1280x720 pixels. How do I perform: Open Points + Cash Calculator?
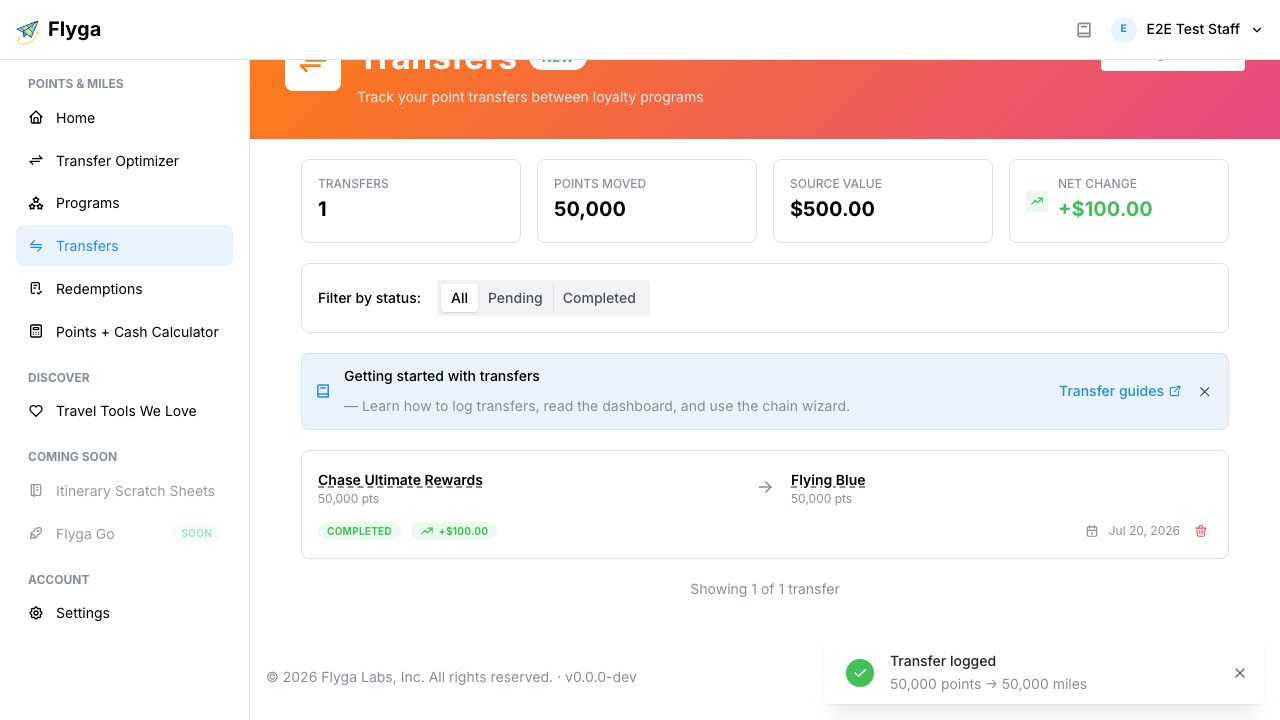(x=124, y=332)
